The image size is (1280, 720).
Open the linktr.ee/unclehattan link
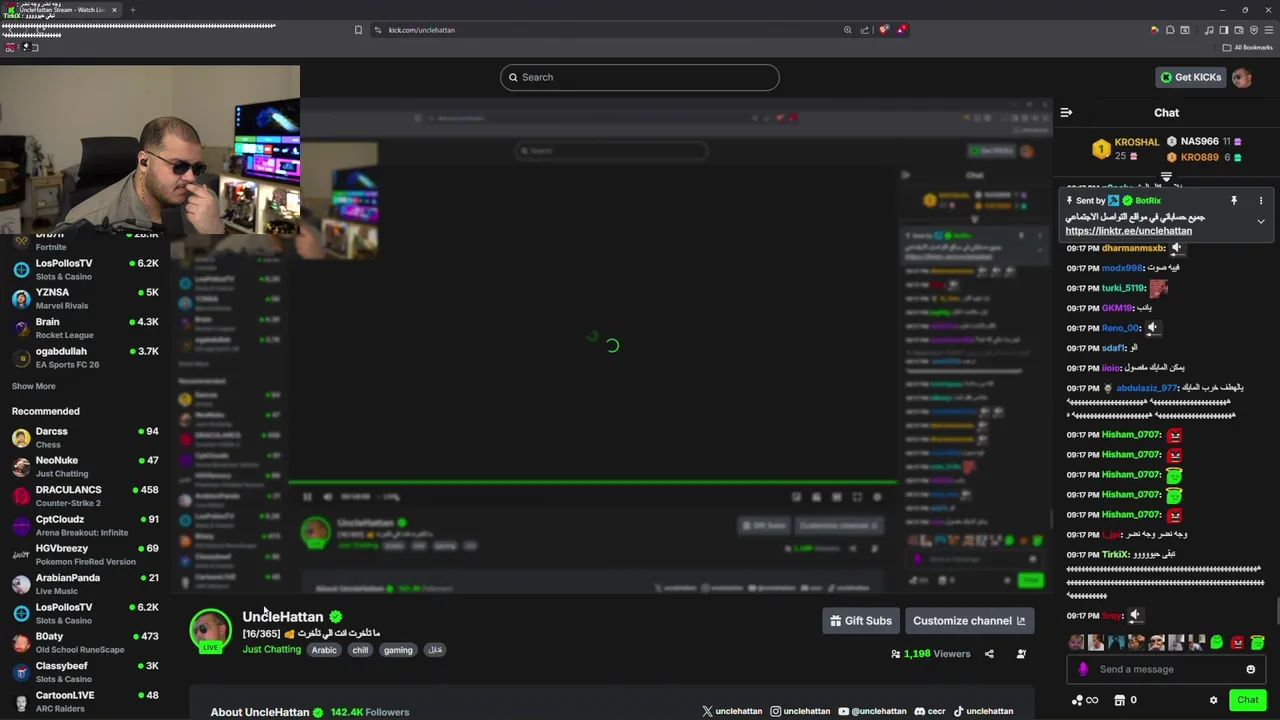coord(1128,231)
